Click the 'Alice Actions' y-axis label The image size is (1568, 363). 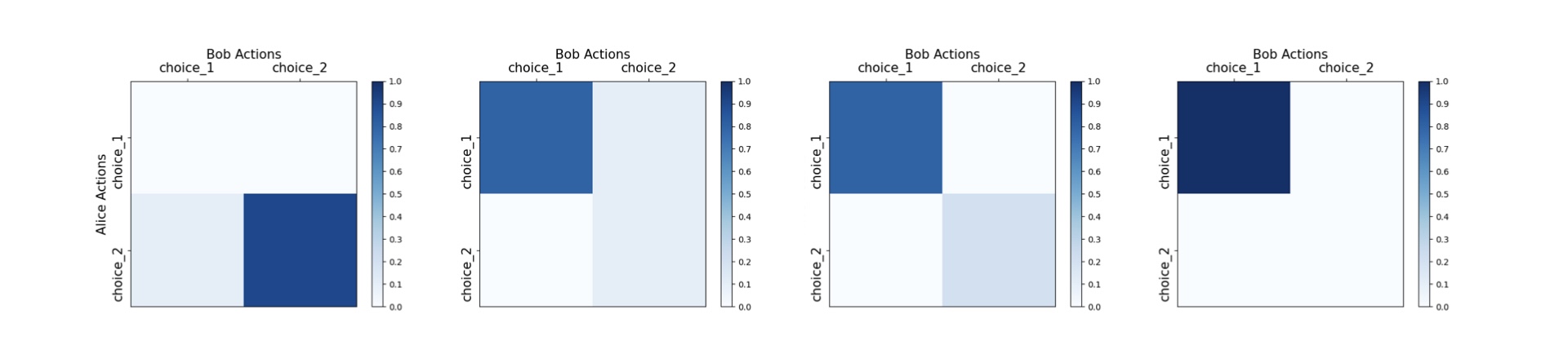click(x=101, y=194)
